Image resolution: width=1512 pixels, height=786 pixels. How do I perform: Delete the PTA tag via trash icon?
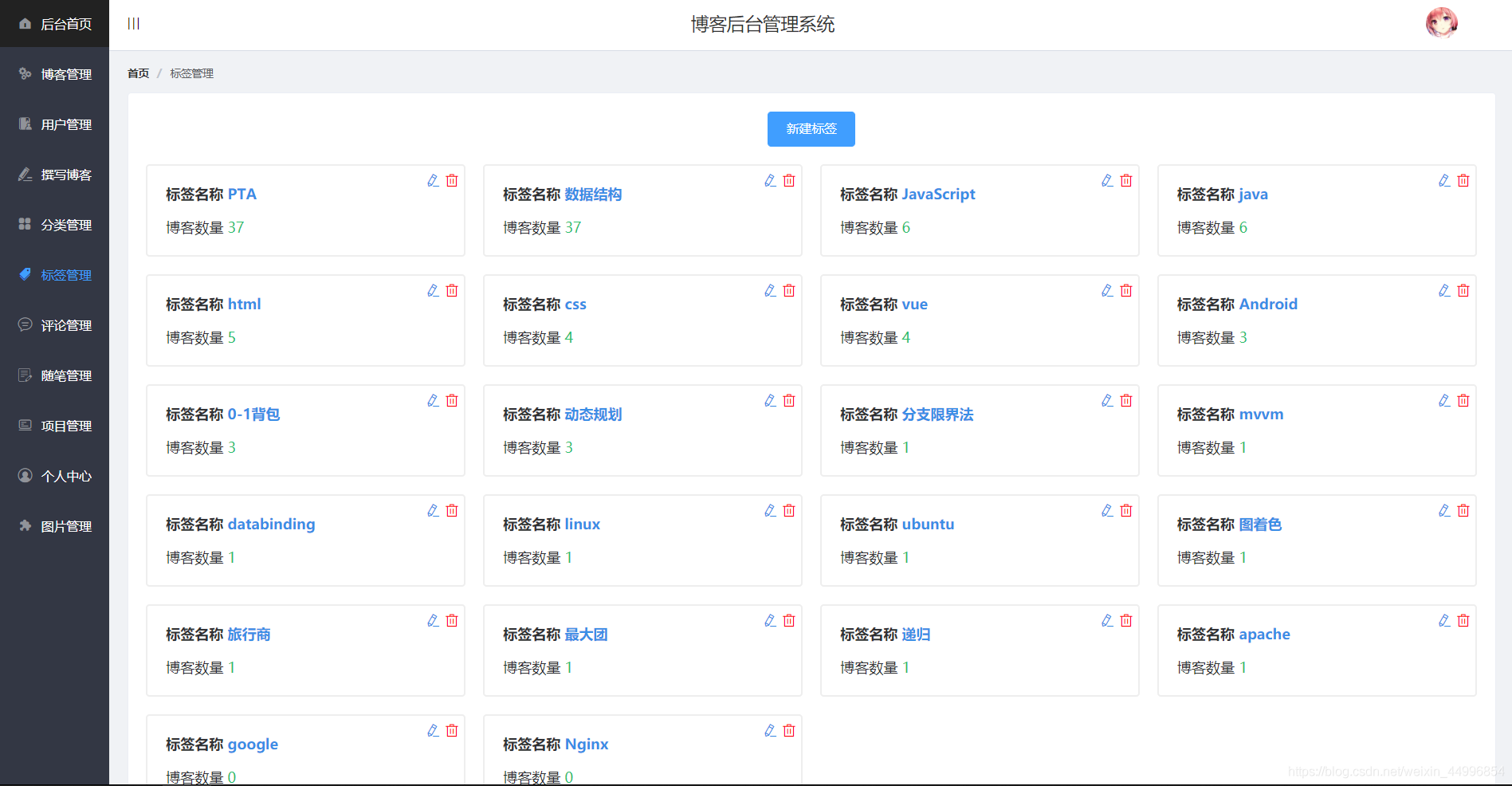pyautogui.click(x=452, y=180)
